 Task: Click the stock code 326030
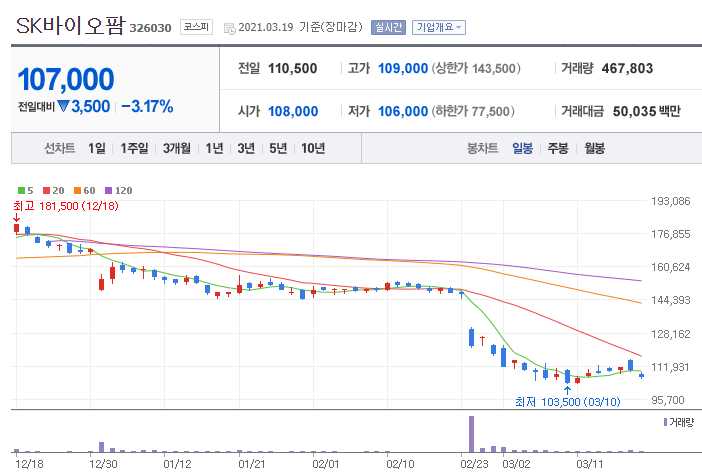pyautogui.click(x=150, y=28)
